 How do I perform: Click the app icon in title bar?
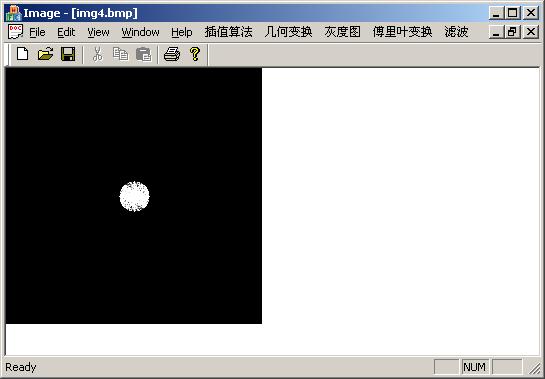point(13,13)
